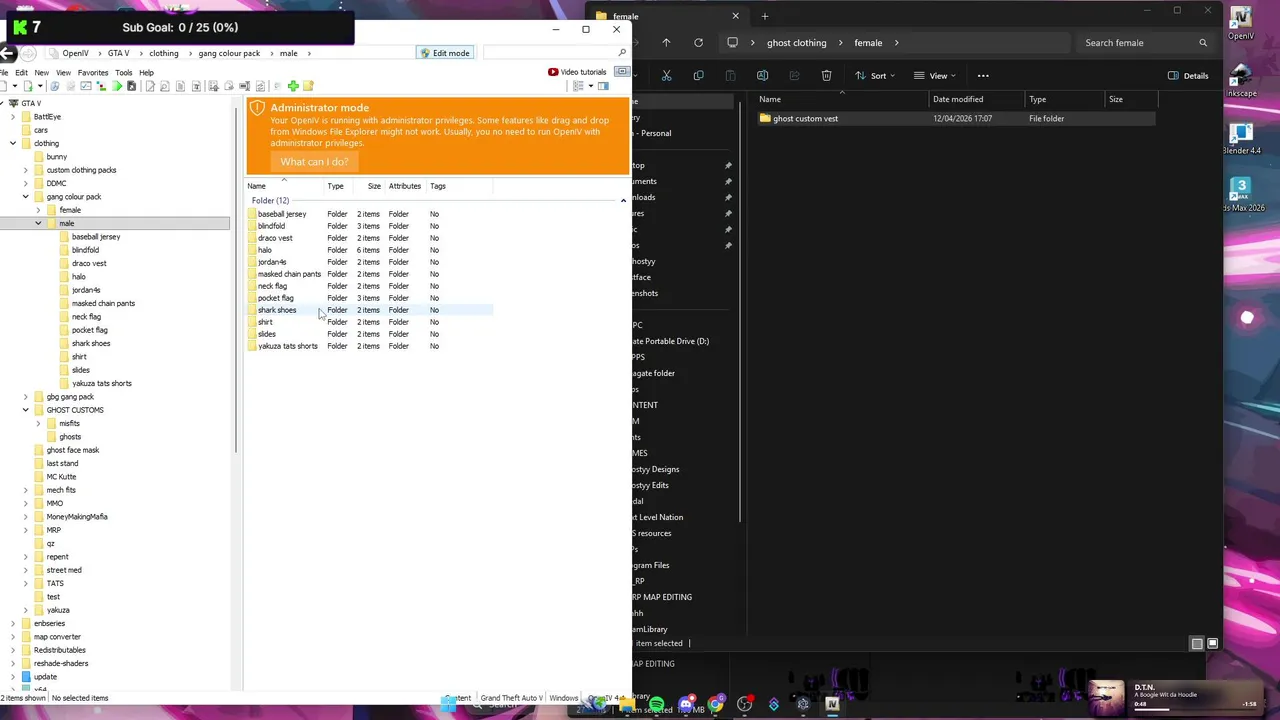
Task: Expand the custom clothing packs tree node
Action: (x=25, y=170)
